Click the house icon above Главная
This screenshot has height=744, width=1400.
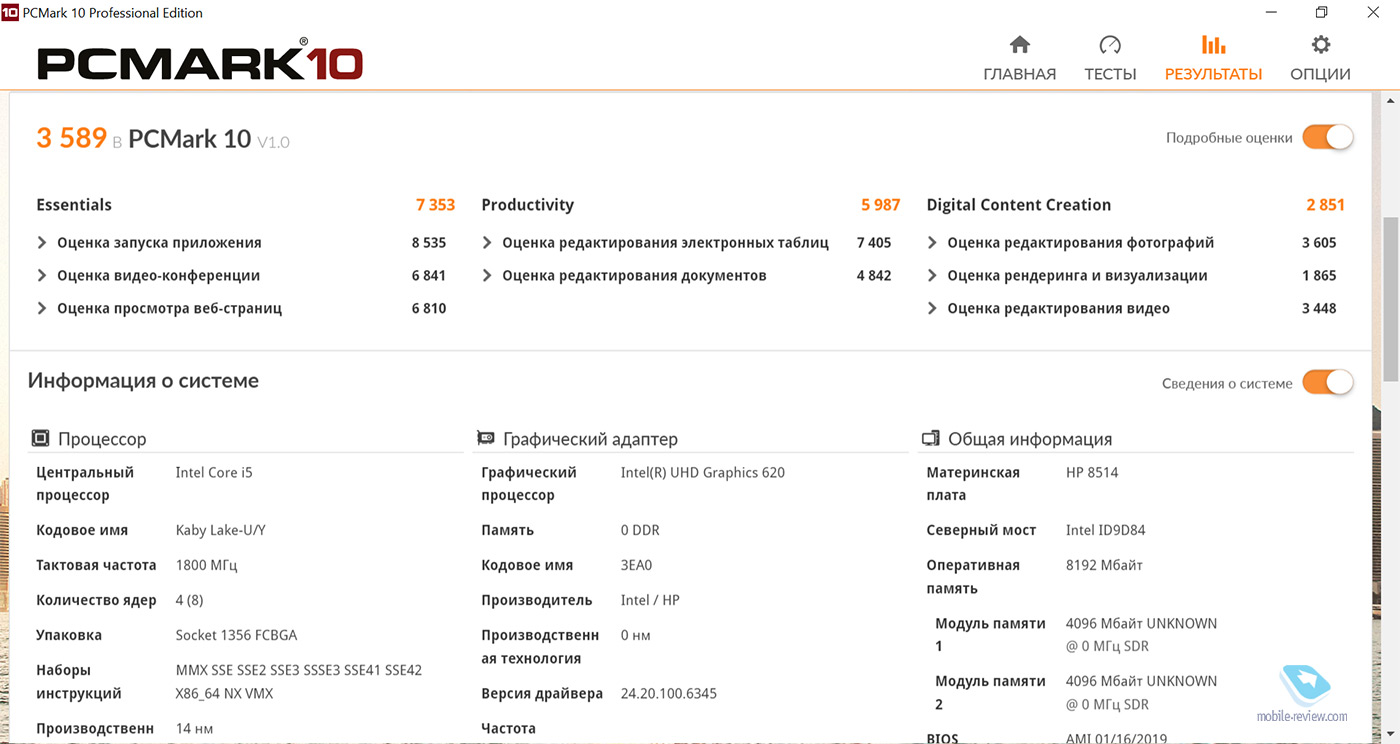click(x=1019, y=45)
